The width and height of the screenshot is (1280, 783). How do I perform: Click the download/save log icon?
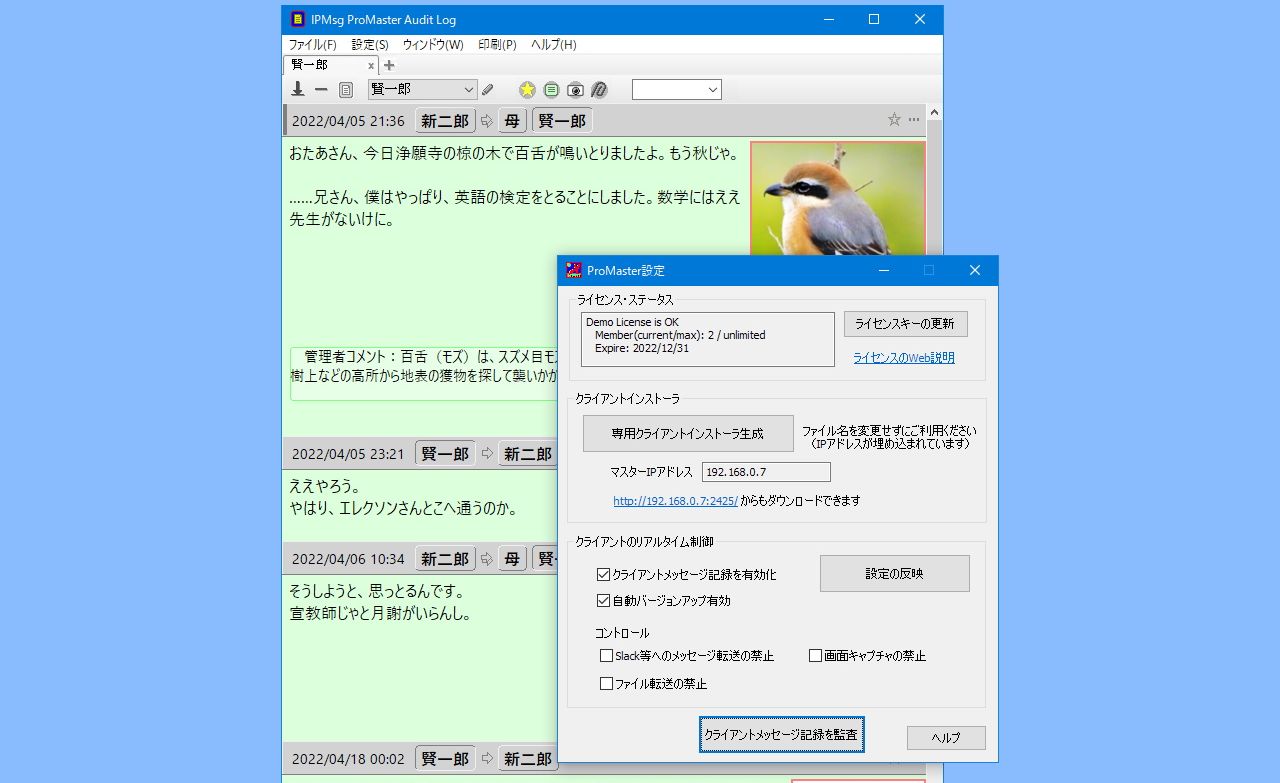click(x=297, y=89)
